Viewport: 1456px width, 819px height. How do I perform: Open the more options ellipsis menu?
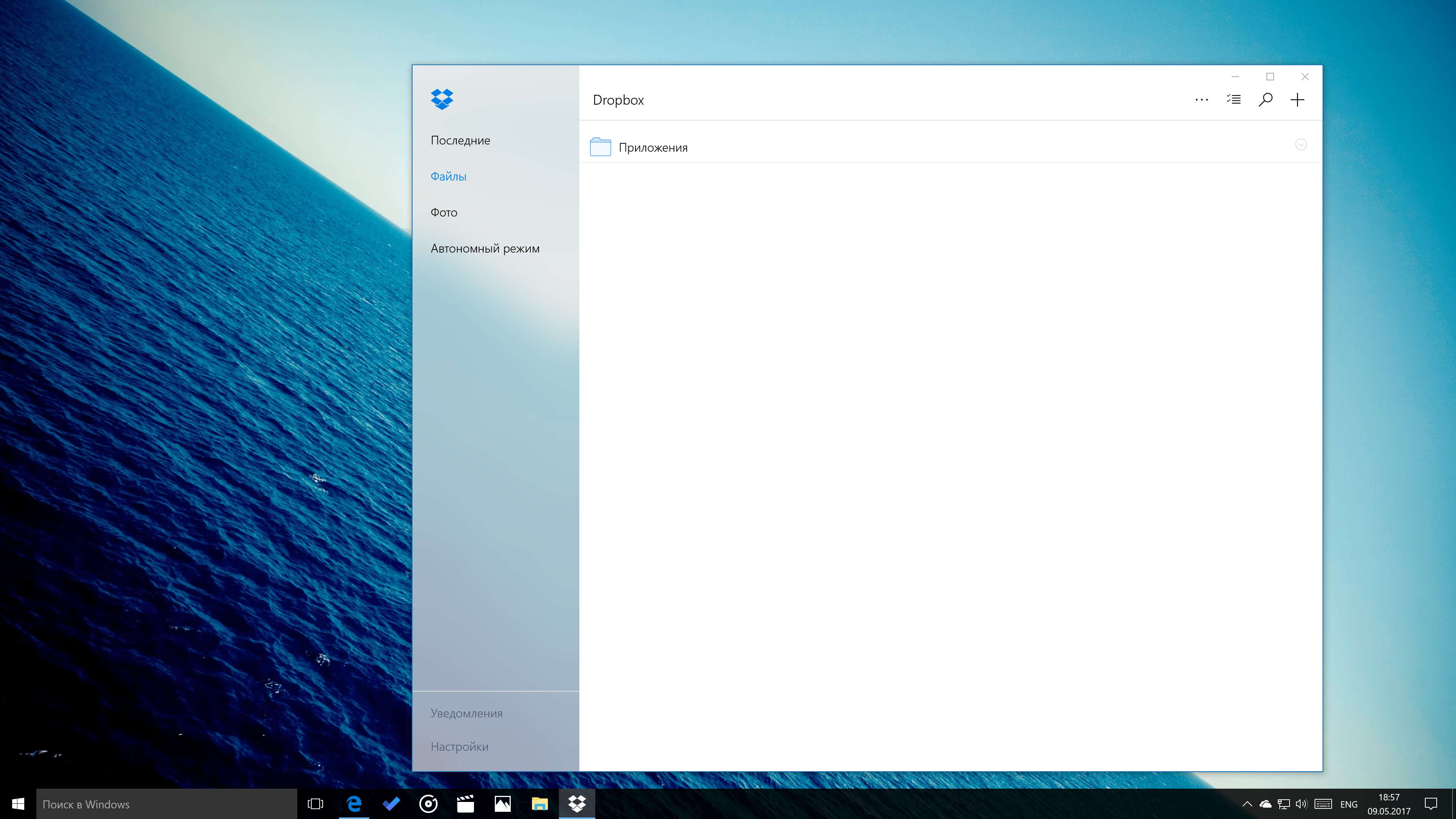(1201, 100)
